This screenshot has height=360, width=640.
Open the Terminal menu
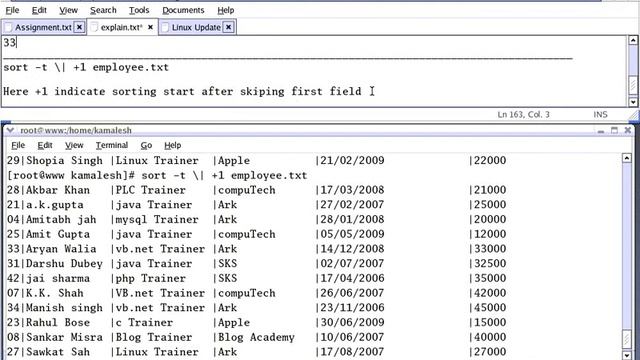point(112,145)
